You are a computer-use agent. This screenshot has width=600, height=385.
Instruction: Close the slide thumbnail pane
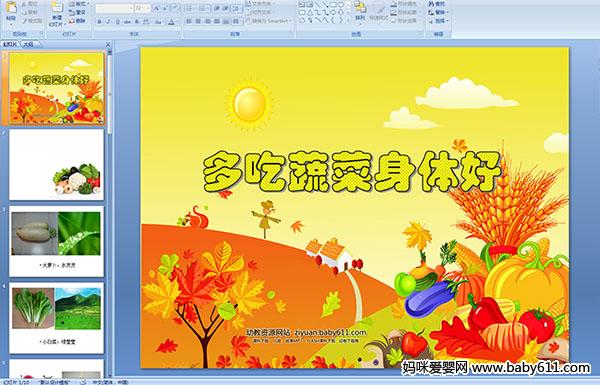click(x=108, y=45)
